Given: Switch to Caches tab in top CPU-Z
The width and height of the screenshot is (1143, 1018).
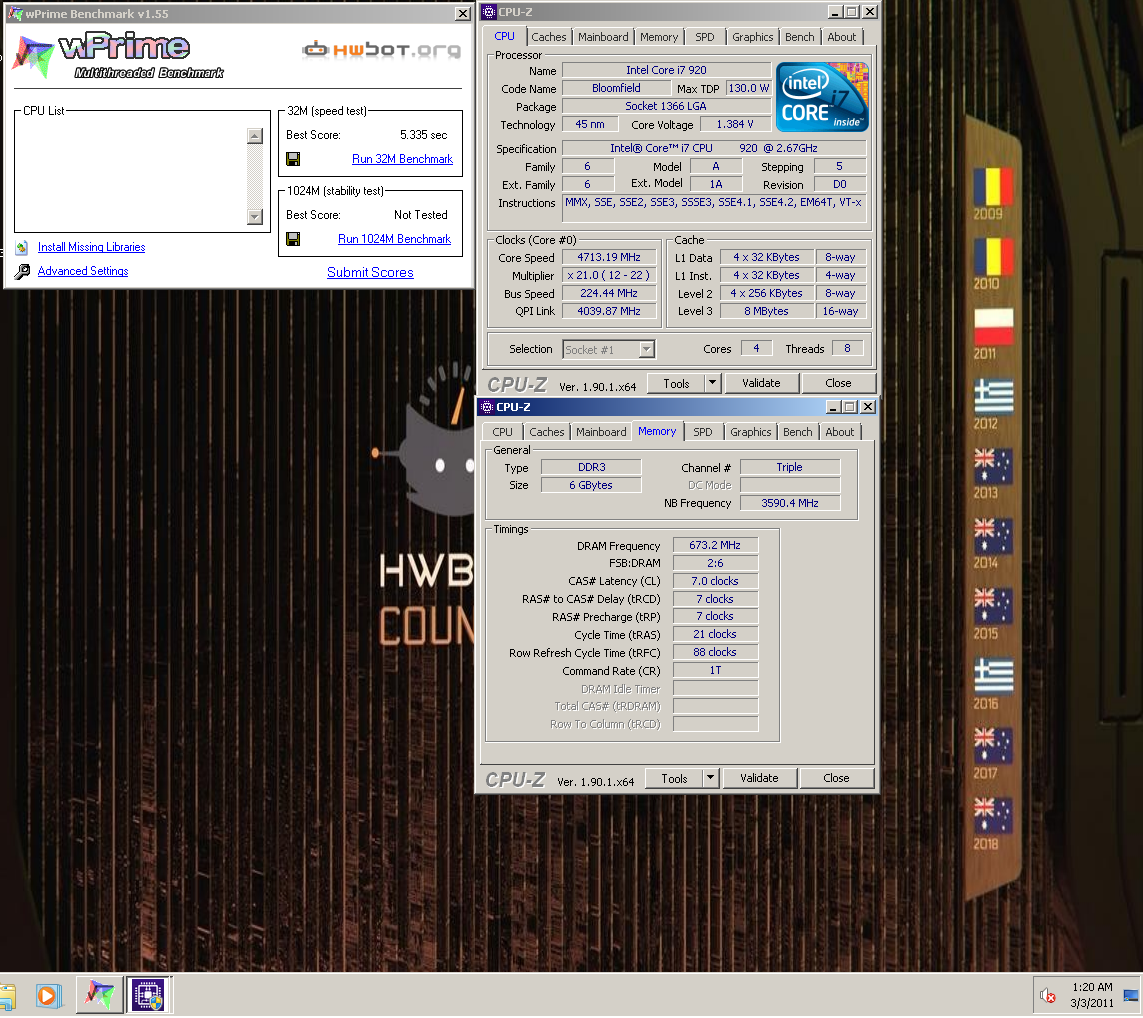Looking at the screenshot, I should click(x=548, y=37).
